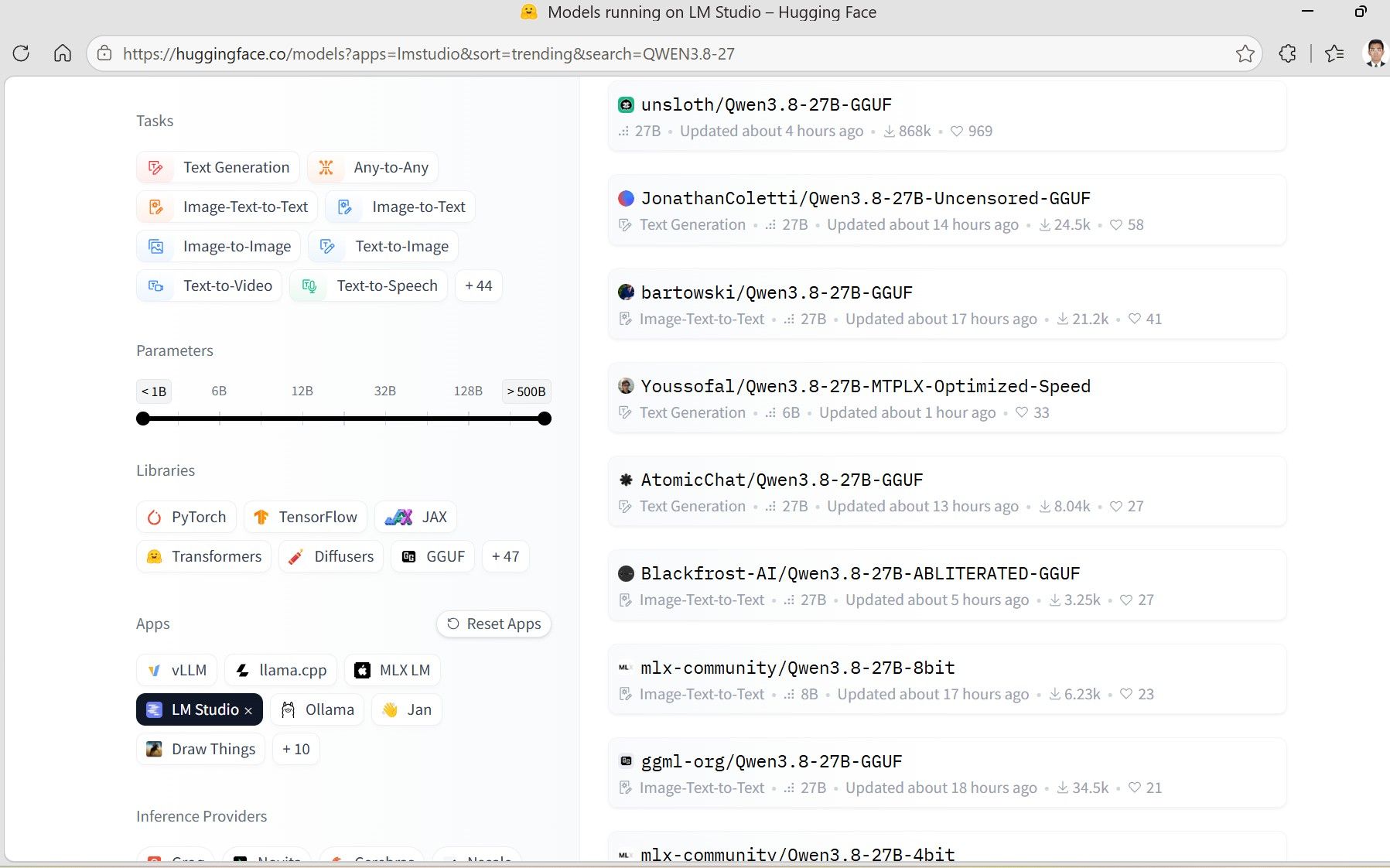Filter by TensorFlow library

(306, 517)
